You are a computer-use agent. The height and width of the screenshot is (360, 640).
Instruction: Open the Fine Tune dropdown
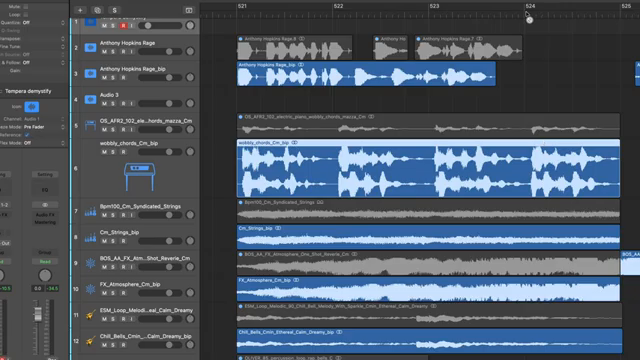(x=63, y=47)
